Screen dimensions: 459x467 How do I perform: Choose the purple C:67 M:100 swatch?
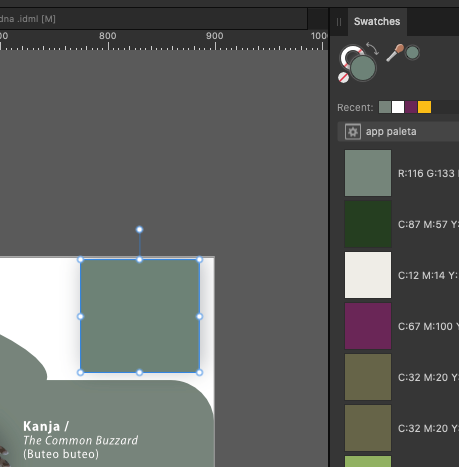(368, 326)
